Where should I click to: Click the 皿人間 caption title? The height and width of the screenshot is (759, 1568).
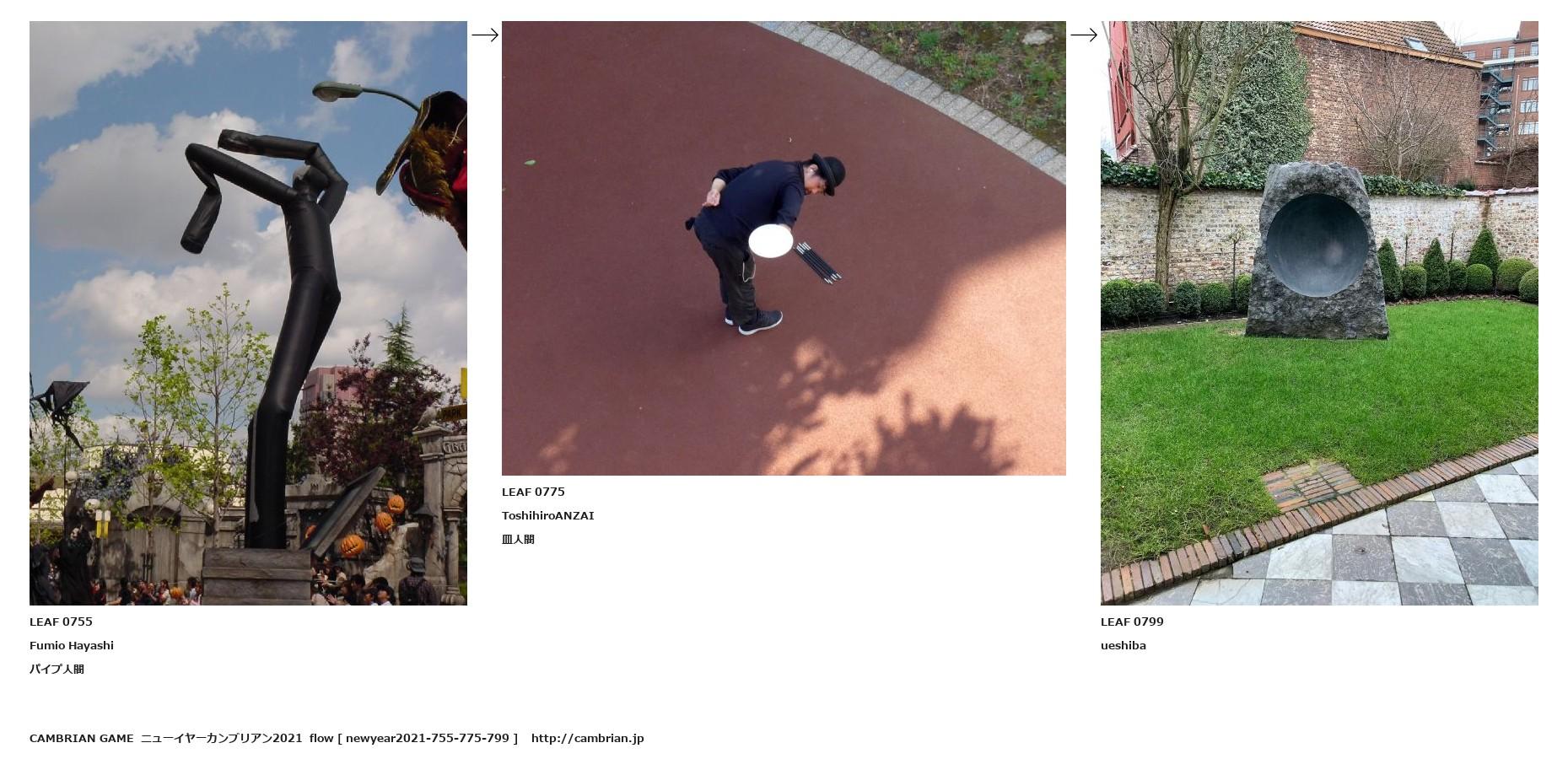[518, 539]
